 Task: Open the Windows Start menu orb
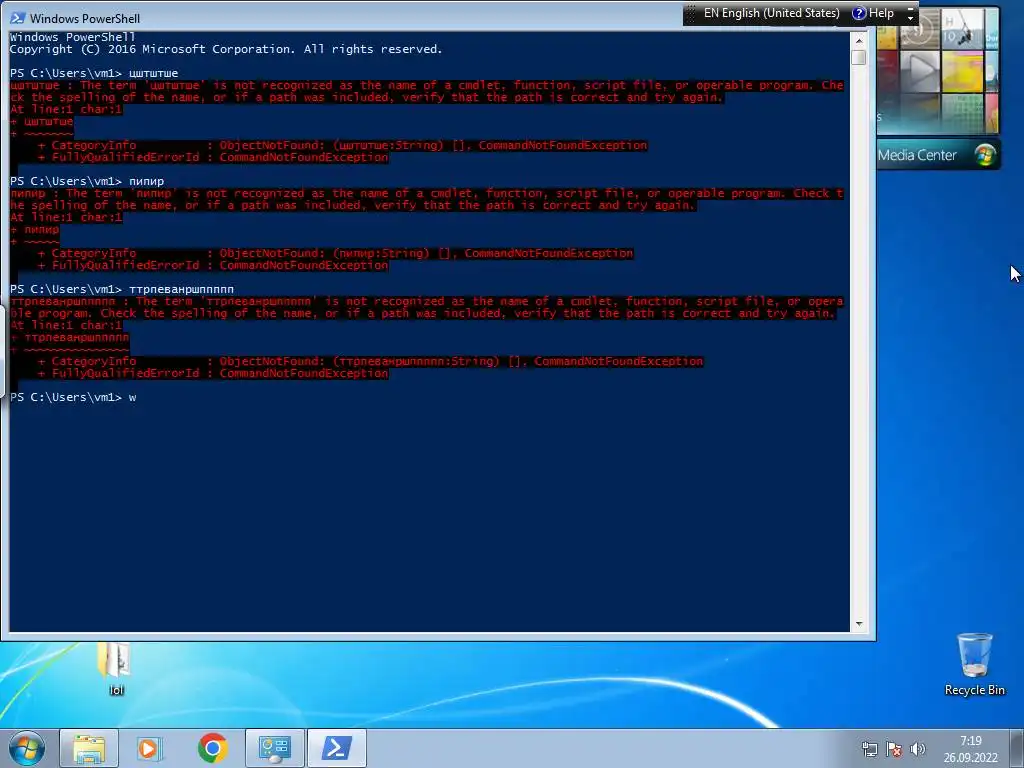click(27, 748)
